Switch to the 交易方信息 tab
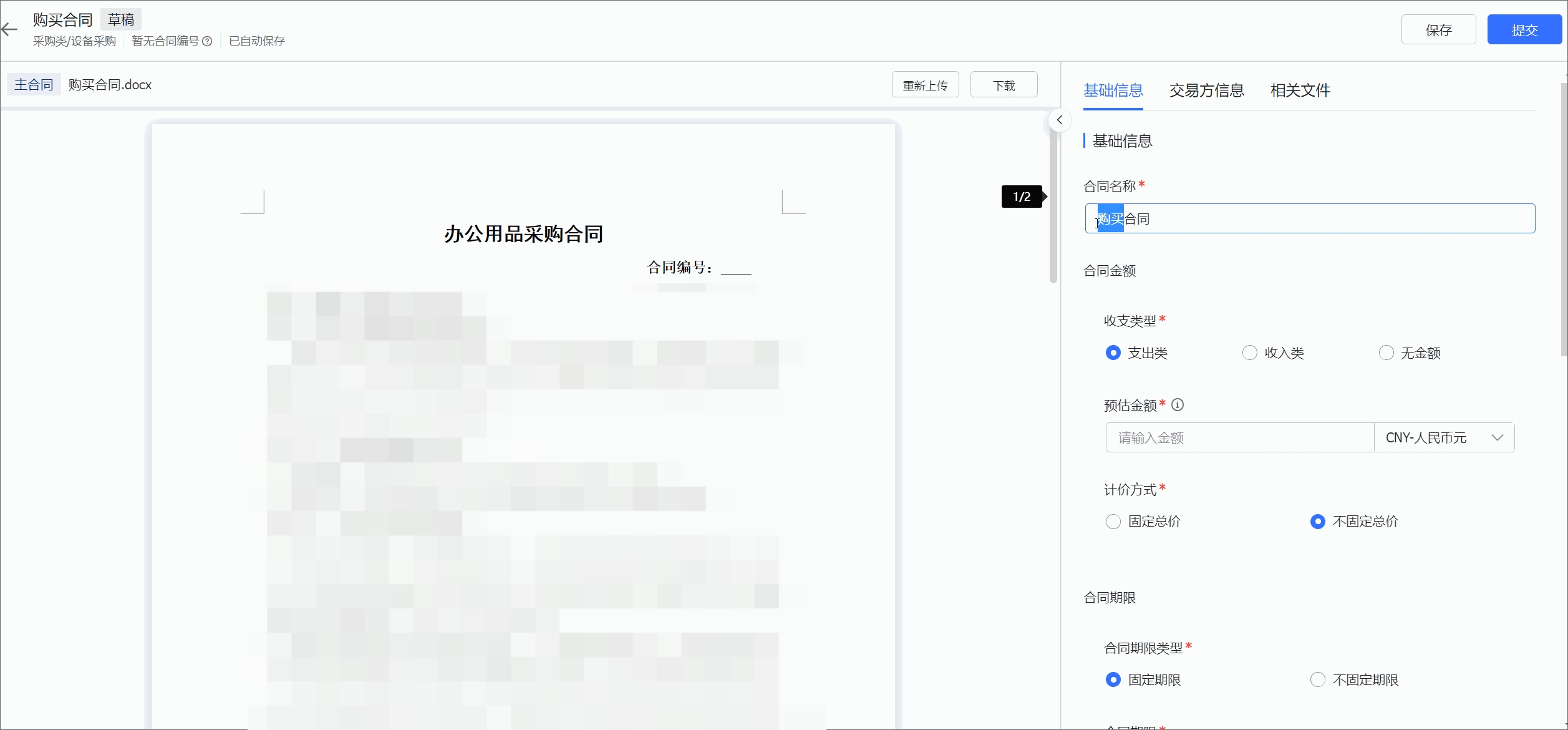The image size is (1568, 730). coord(1206,90)
